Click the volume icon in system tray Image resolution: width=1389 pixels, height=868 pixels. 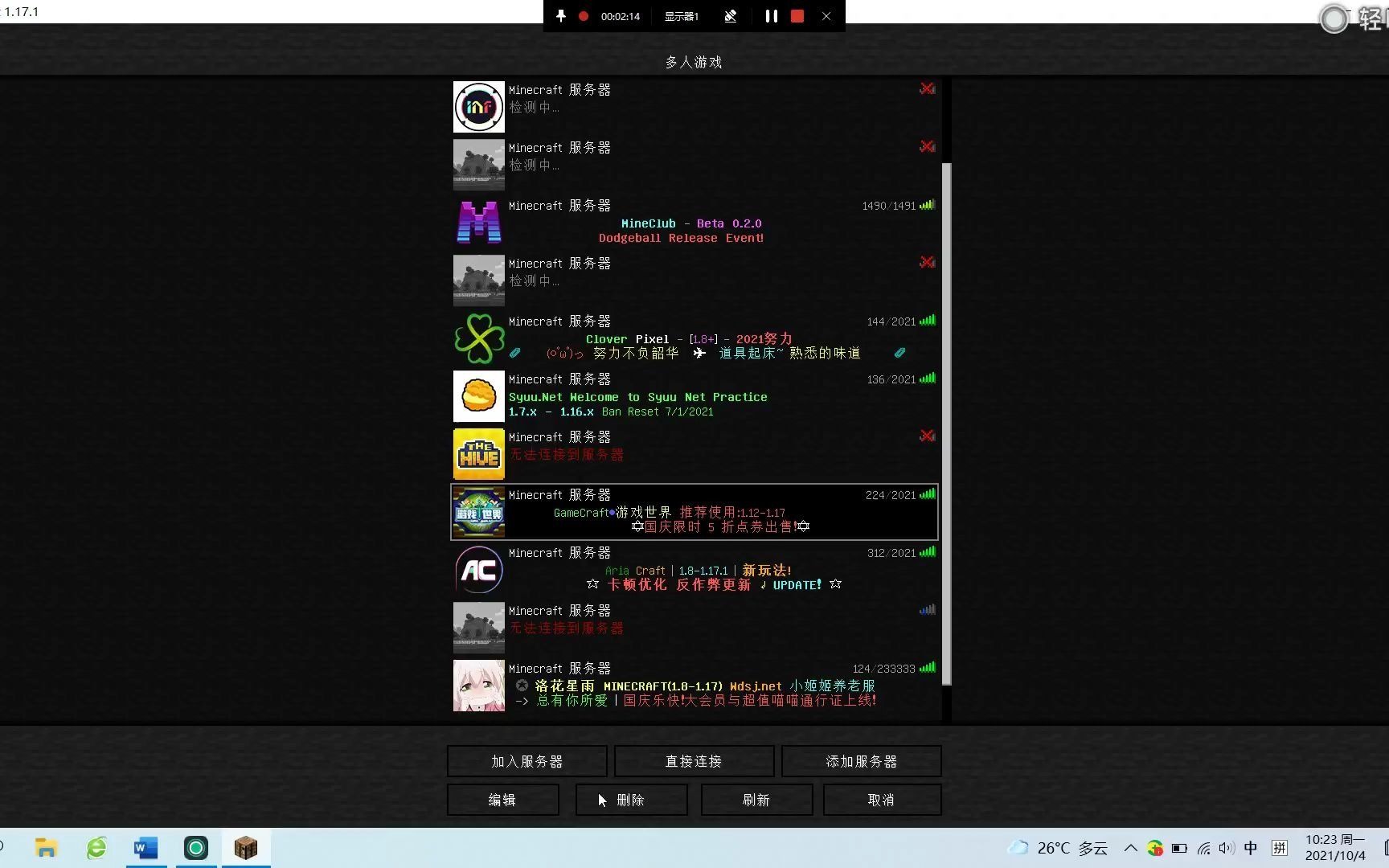click(x=1226, y=848)
